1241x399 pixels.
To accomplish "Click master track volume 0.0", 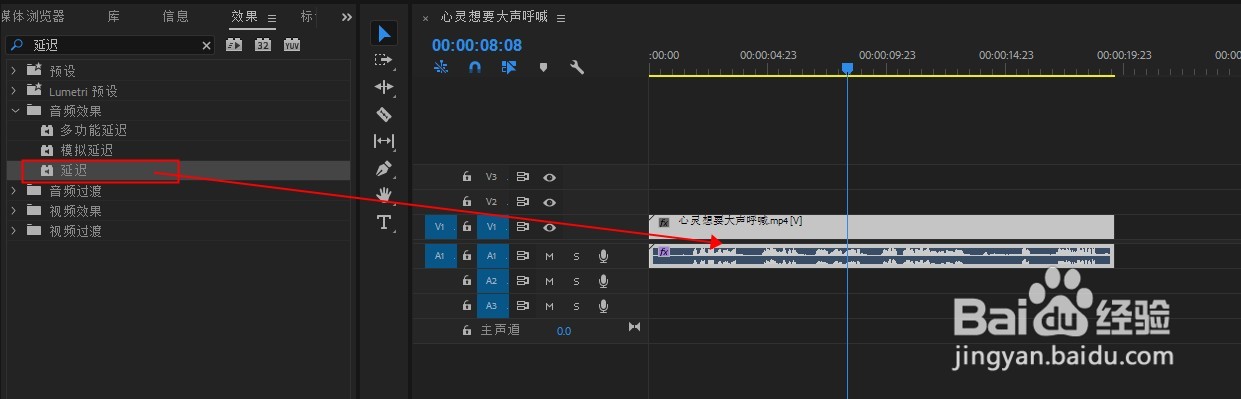I will (564, 331).
